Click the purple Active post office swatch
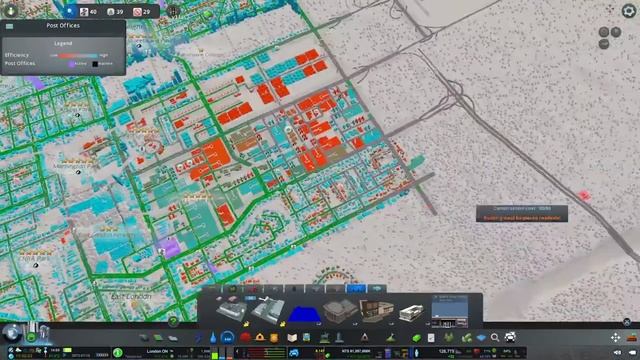Image resolution: width=640 pixels, height=360 pixels. [x=71, y=64]
